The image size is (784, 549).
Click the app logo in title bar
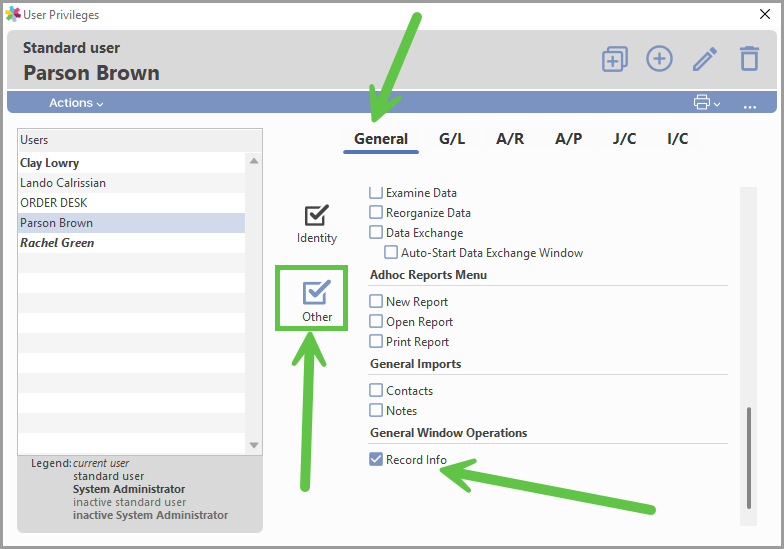(12, 14)
